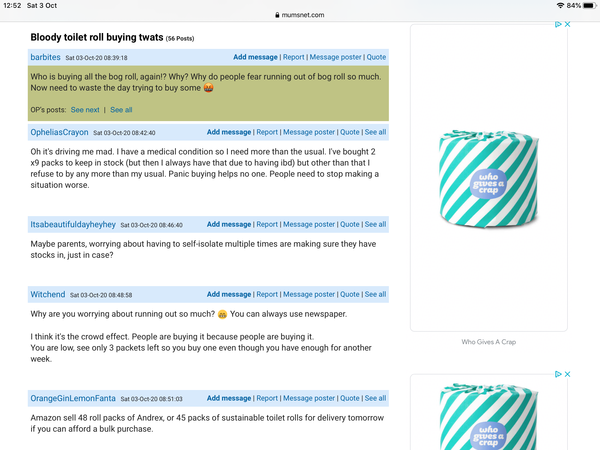The height and width of the screenshot is (450, 600).
Task: Report OpheliasCrayon's post
Action: 267,132
